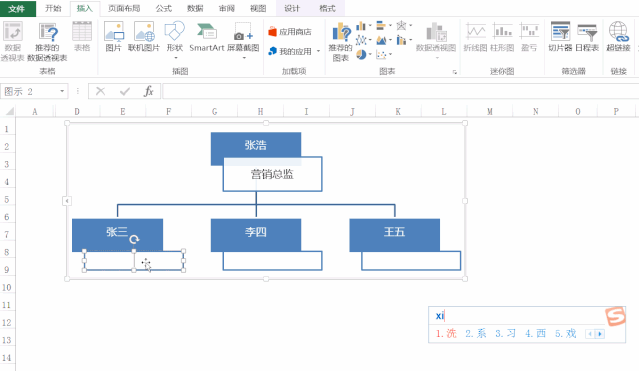This screenshot has height=371, width=639.
Task: Switch to the Review tab
Action: (227, 9)
